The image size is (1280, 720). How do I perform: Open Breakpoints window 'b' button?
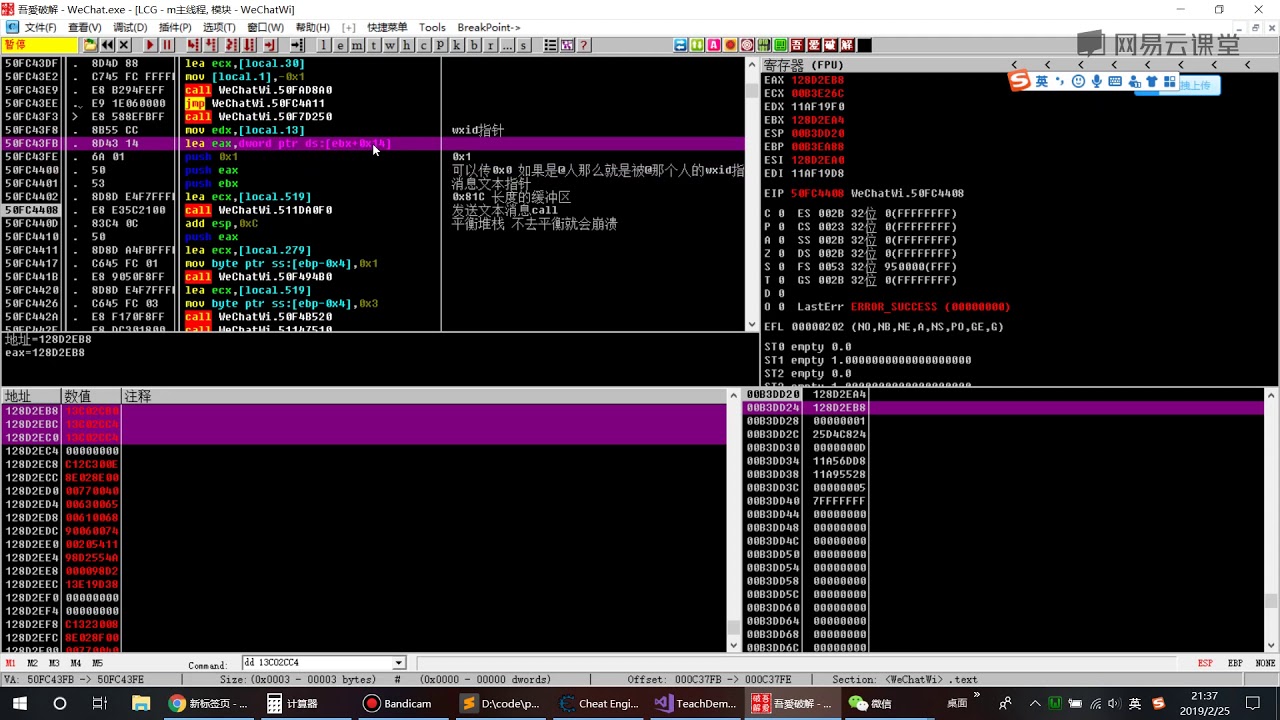point(473,45)
